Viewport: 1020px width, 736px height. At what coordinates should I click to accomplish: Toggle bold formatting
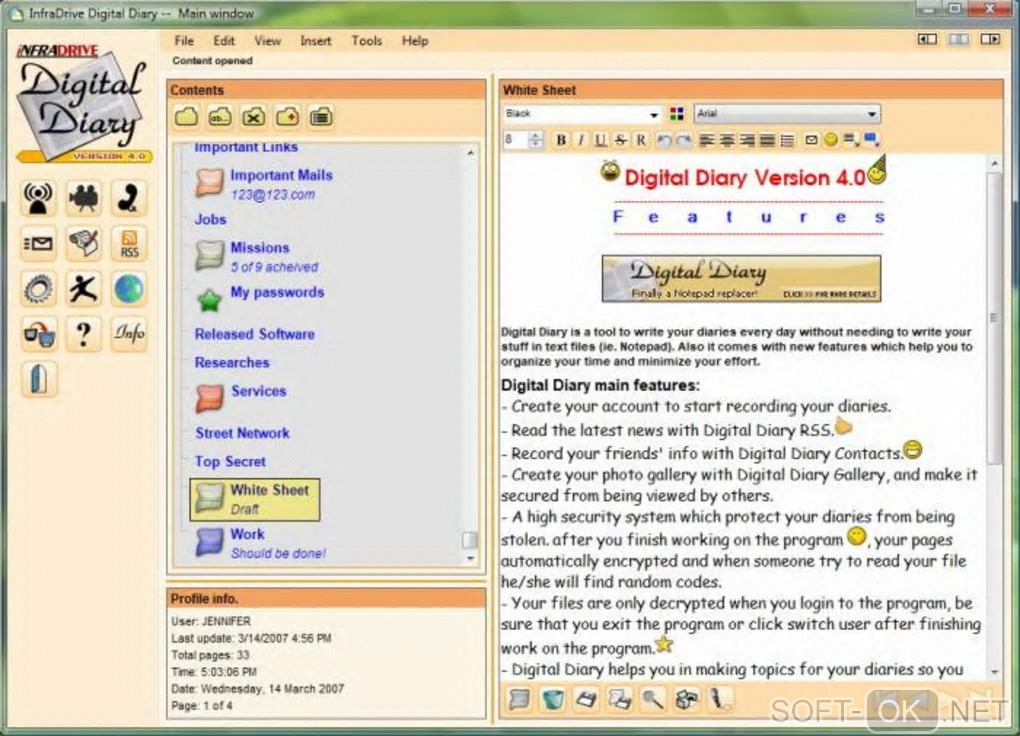point(561,140)
